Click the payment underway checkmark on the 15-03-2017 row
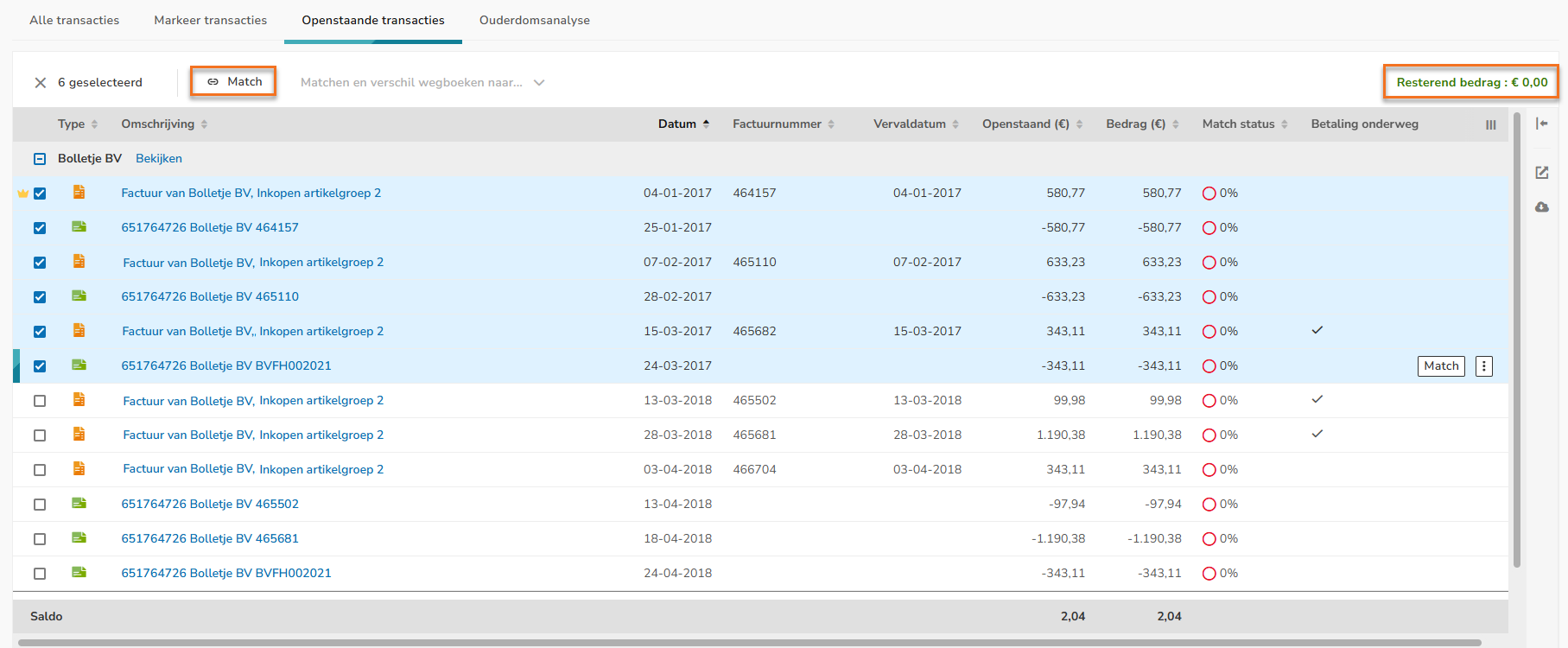Image resolution: width=1568 pixels, height=648 pixels. click(x=1317, y=330)
